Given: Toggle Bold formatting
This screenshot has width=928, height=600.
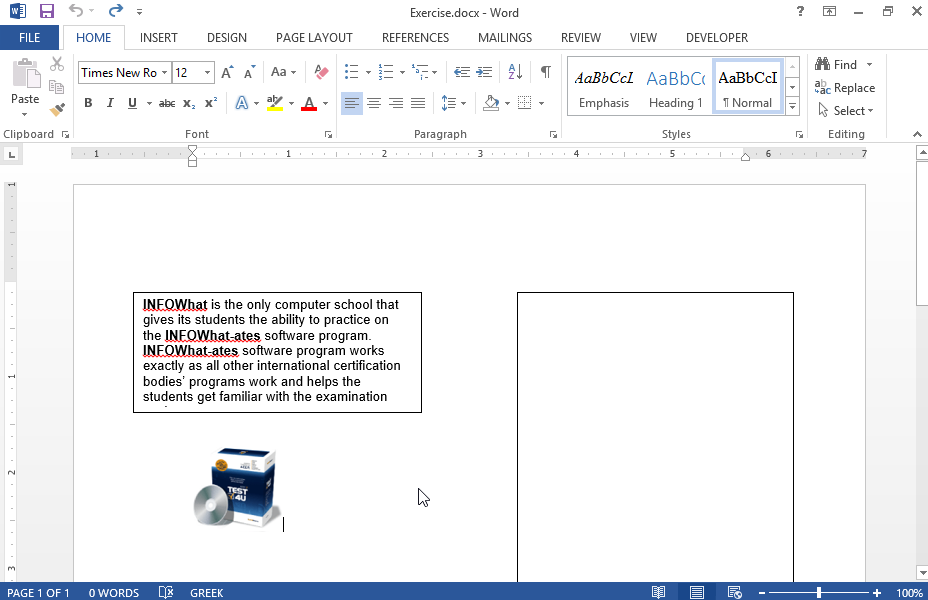Looking at the screenshot, I should [x=88, y=104].
